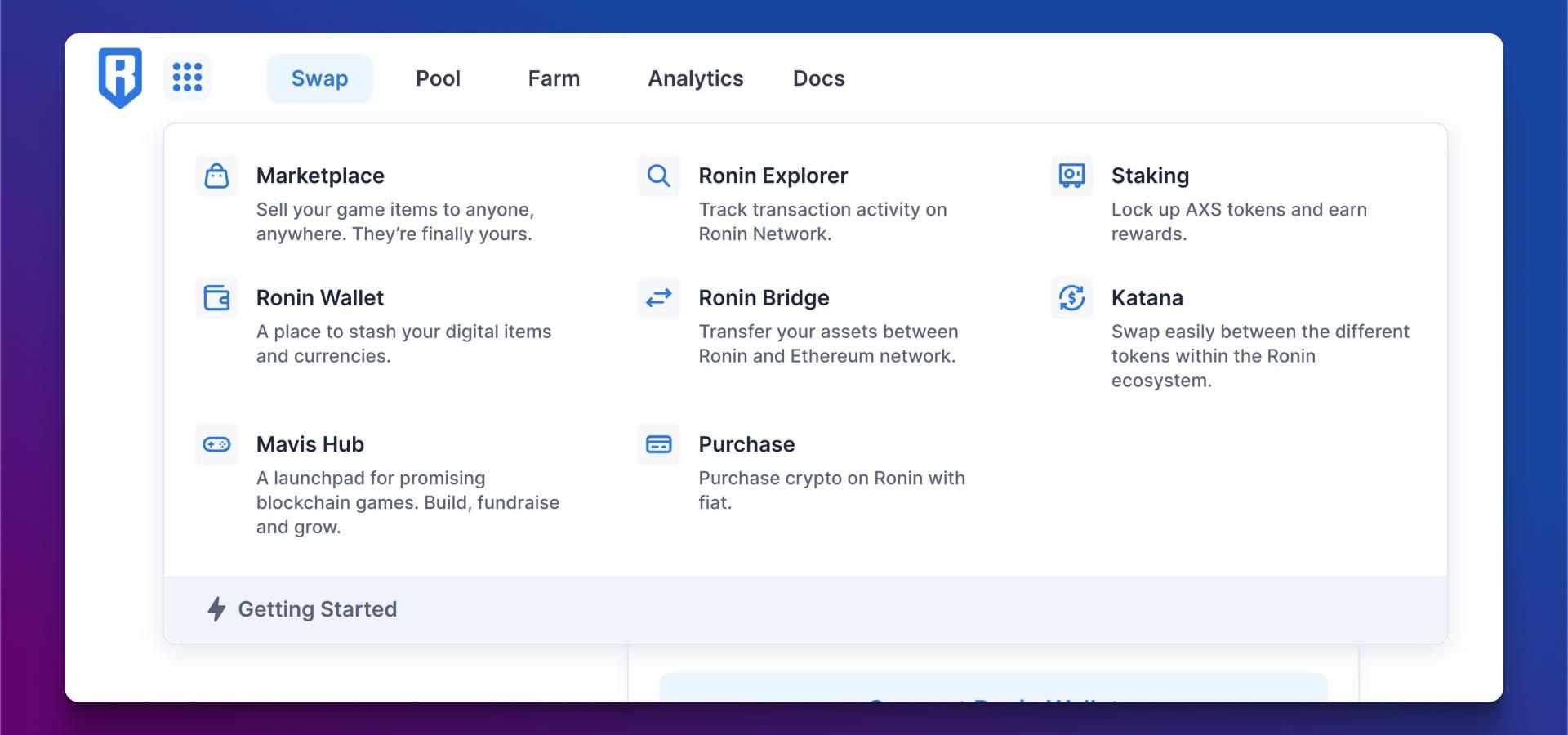This screenshot has height=735, width=1568.
Task: Open the Marketplace link
Action: tap(320, 176)
